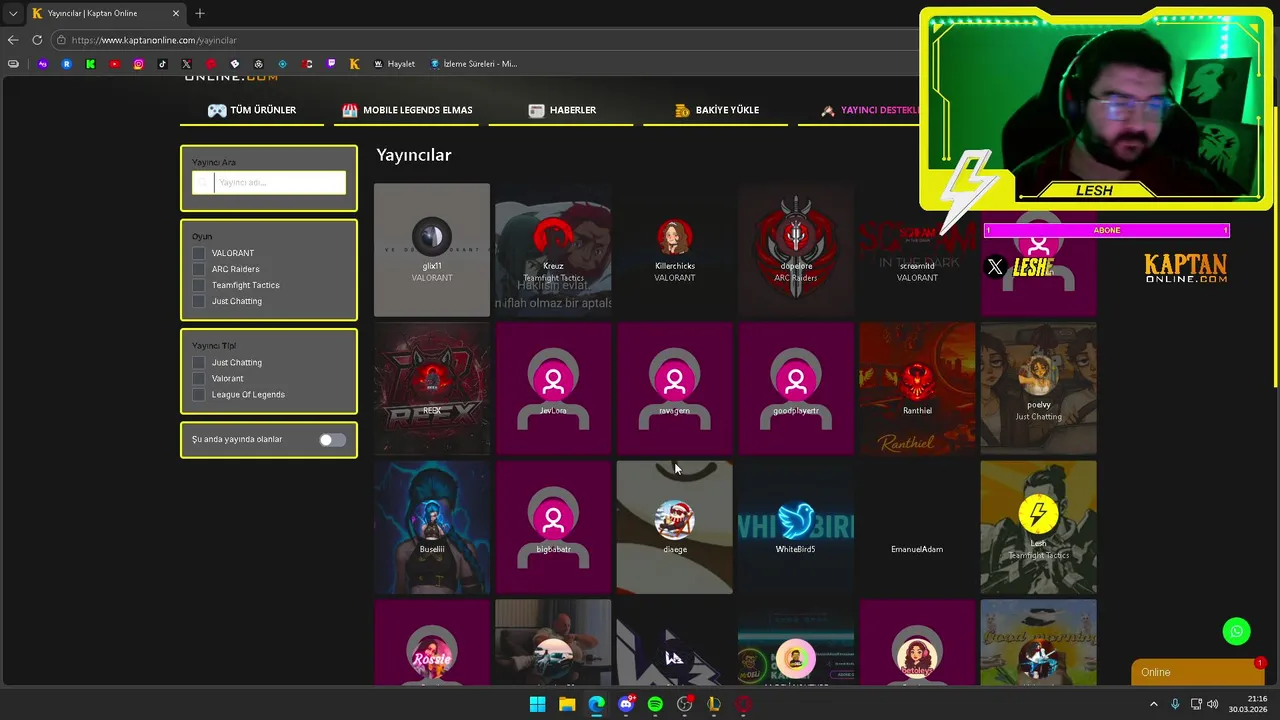Open the Ranthiel streamer card

[917, 388]
